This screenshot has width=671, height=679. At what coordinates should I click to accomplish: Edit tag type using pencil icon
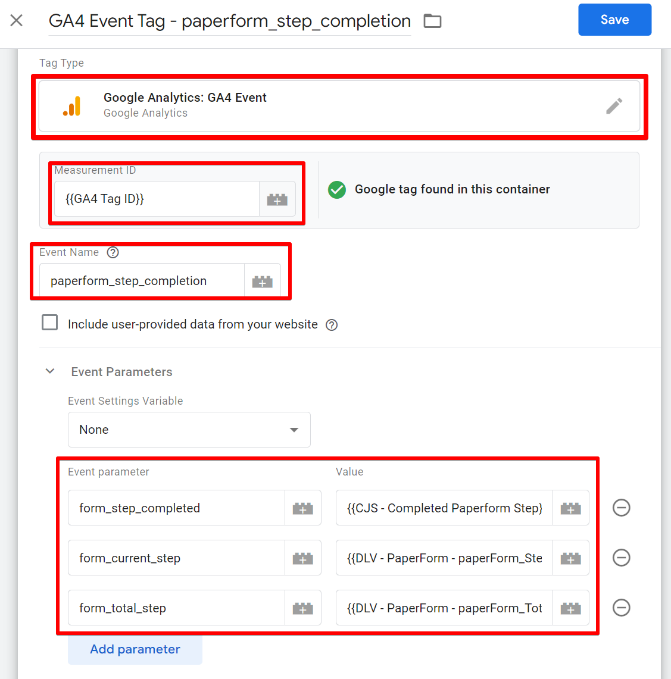[614, 106]
